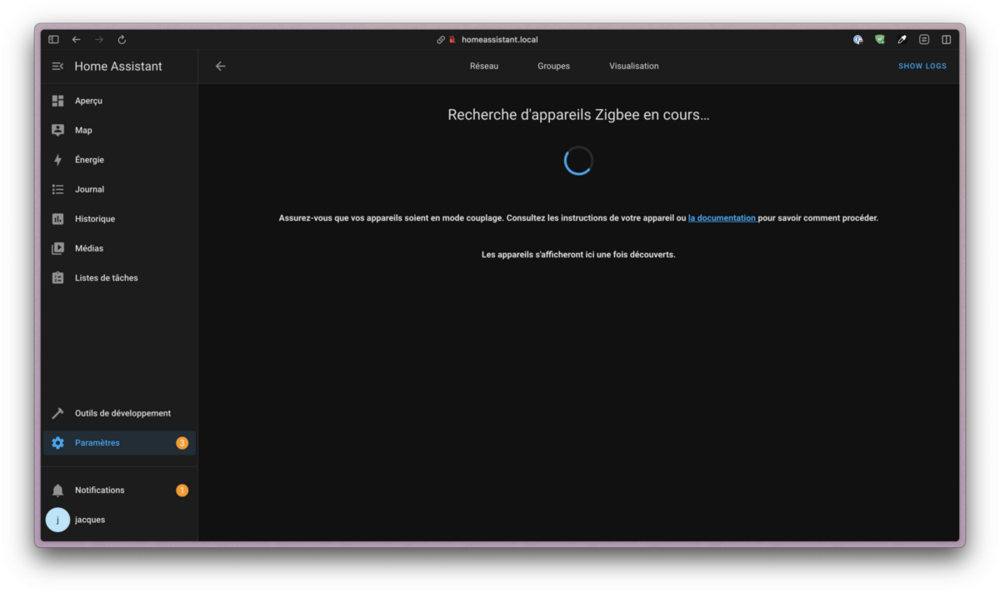Screen dimensions: 1000x593
Task: Open the eyedropper extension icon
Action: 902,40
